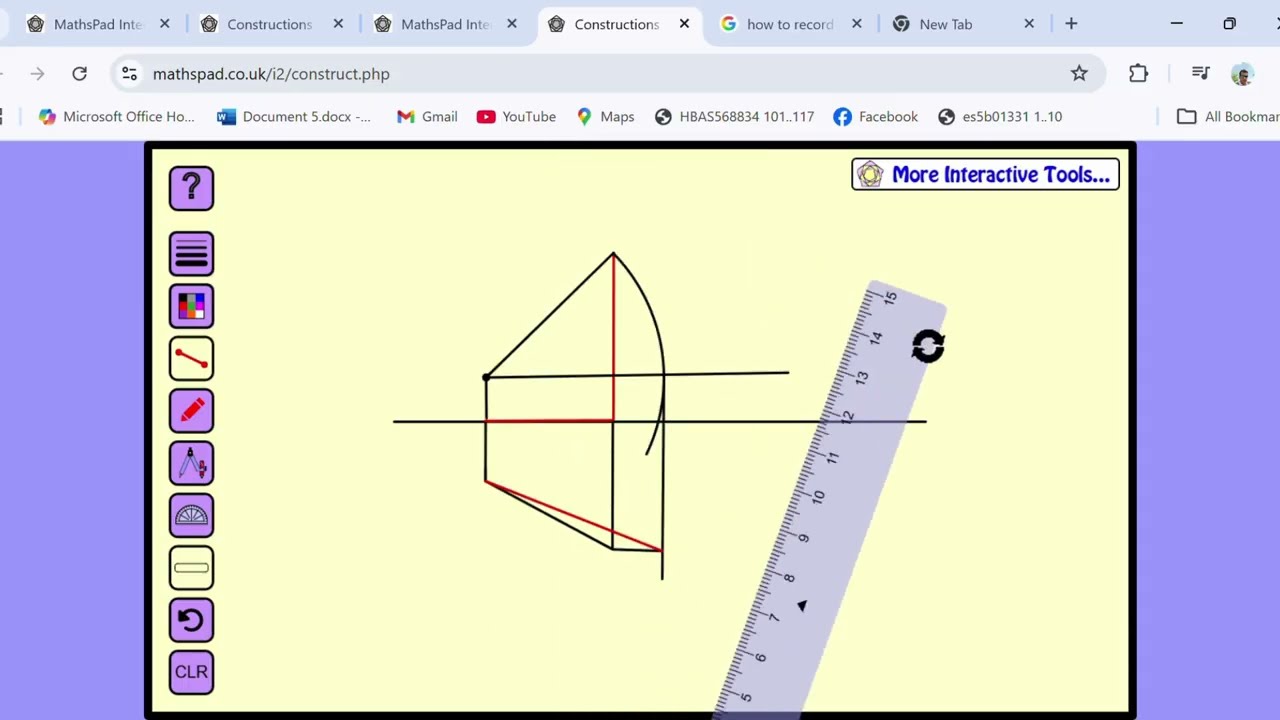This screenshot has height=720, width=1280.
Task: Open the Facebook bookmark
Action: pyautogui.click(x=875, y=116)
